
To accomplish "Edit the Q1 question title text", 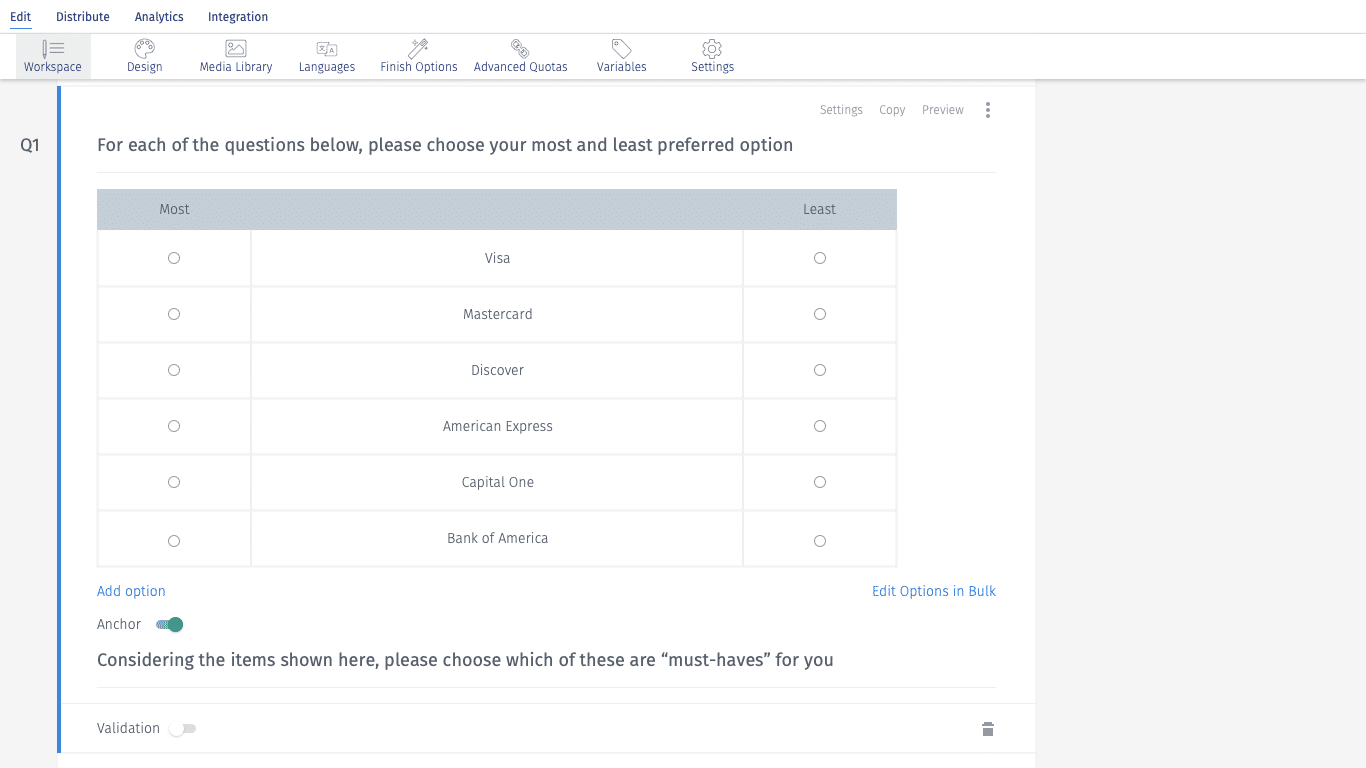I will [445, 145].
